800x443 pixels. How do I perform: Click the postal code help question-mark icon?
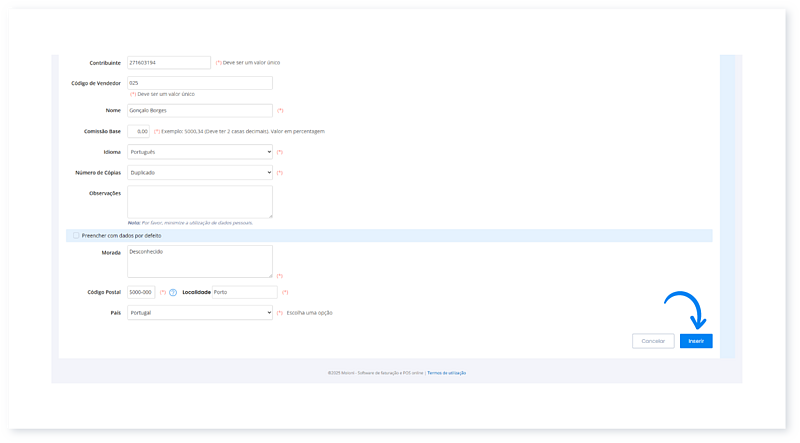[x=173, y=292]
